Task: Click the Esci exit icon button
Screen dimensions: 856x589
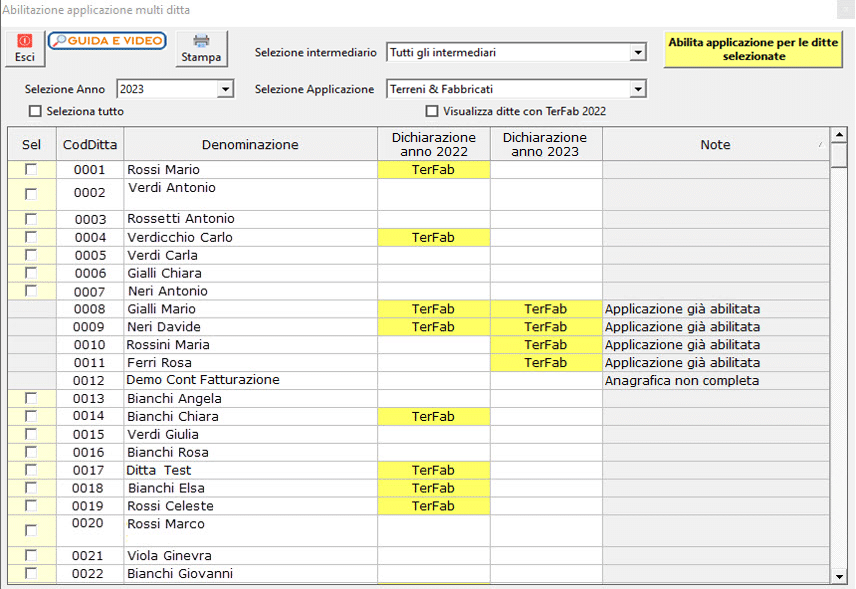Action: click(x=25, y=48)
